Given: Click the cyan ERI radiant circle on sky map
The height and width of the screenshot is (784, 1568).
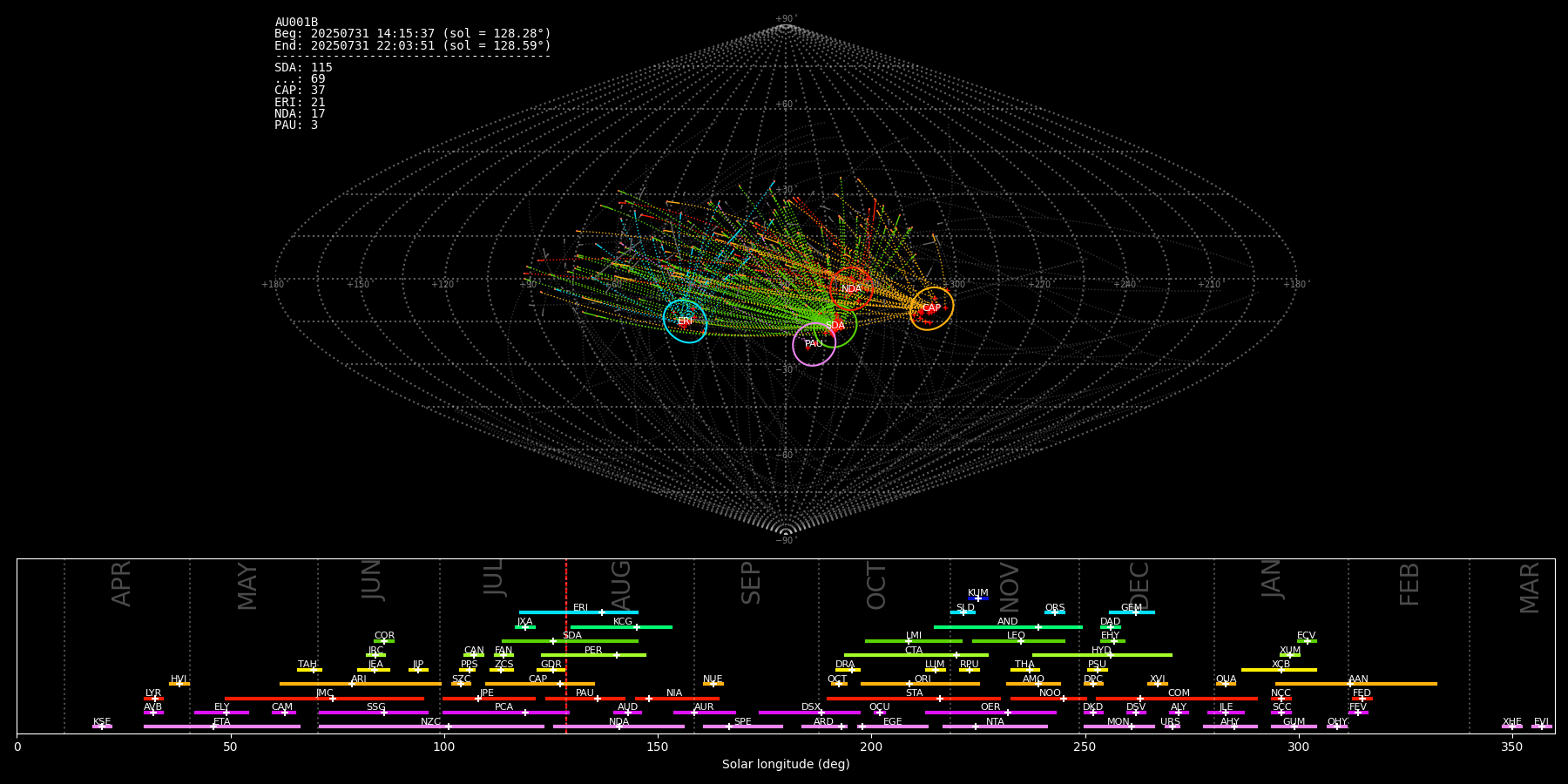Looking at the screenshot, I should 685,321.
